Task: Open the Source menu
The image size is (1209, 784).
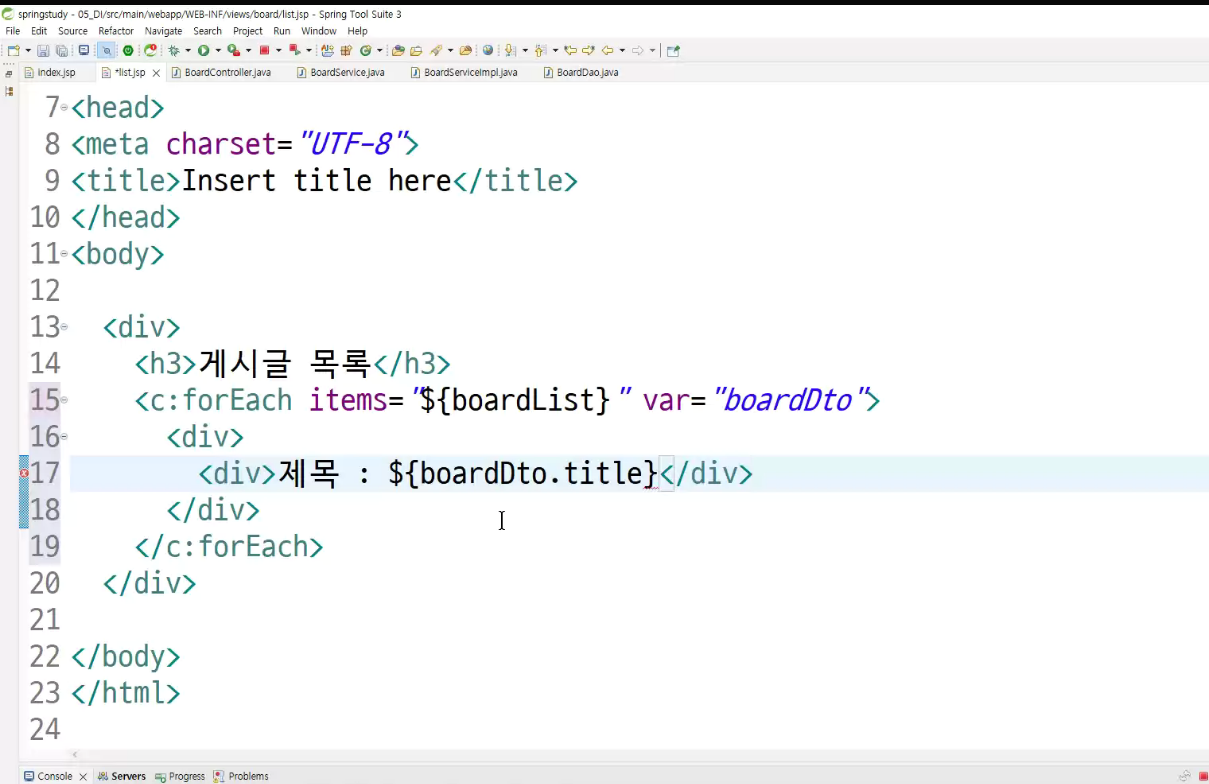Action: [x=73, y=31]
